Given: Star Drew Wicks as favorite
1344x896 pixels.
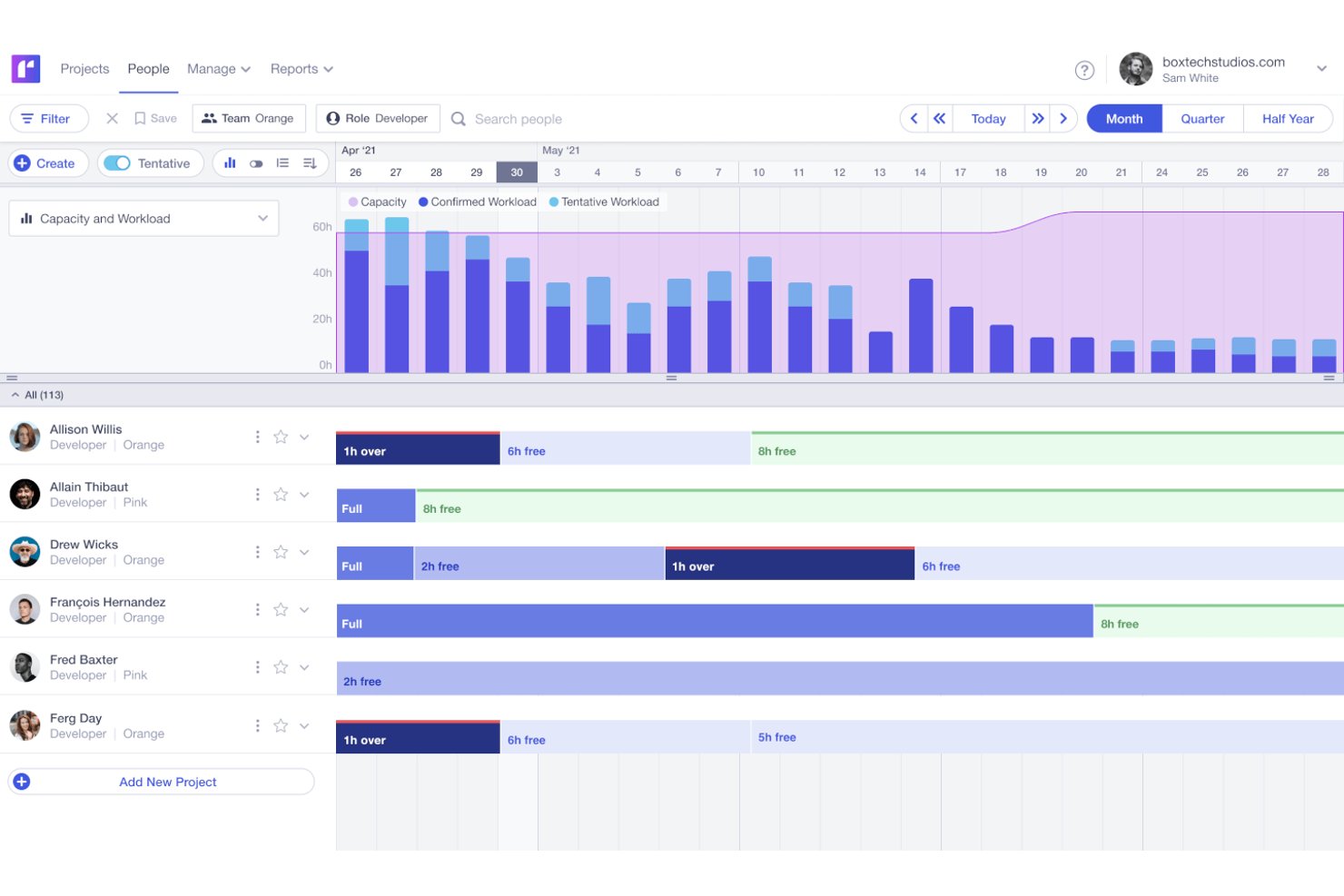Looking at the screenshot, I should coord(281,552).
